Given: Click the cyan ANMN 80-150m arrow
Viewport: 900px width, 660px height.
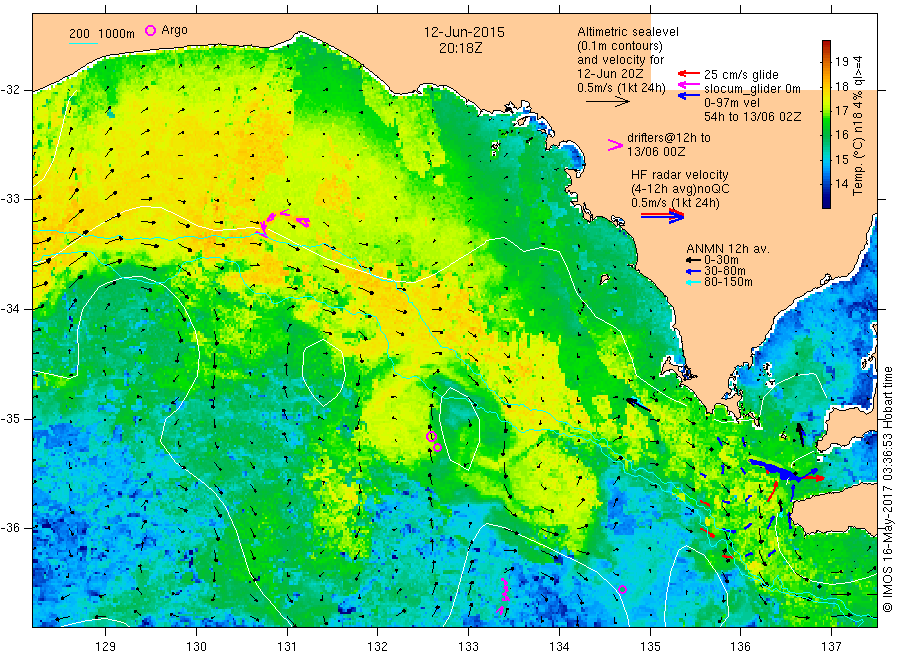Looking at the screenshot, I should [x=693, y=282].
